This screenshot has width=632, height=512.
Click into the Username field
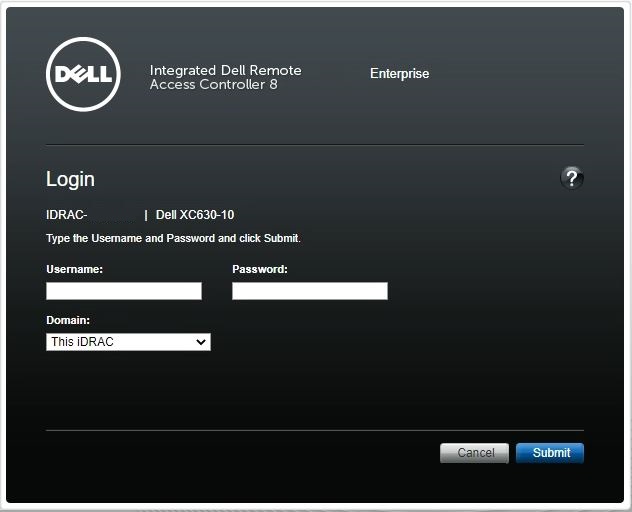124,291
